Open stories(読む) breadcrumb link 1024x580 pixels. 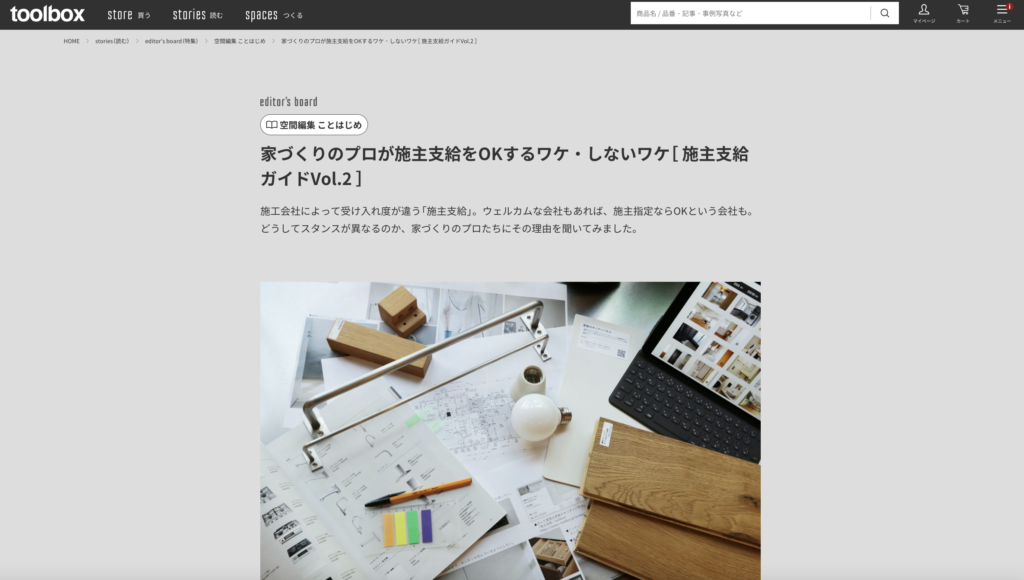(112, 41)
